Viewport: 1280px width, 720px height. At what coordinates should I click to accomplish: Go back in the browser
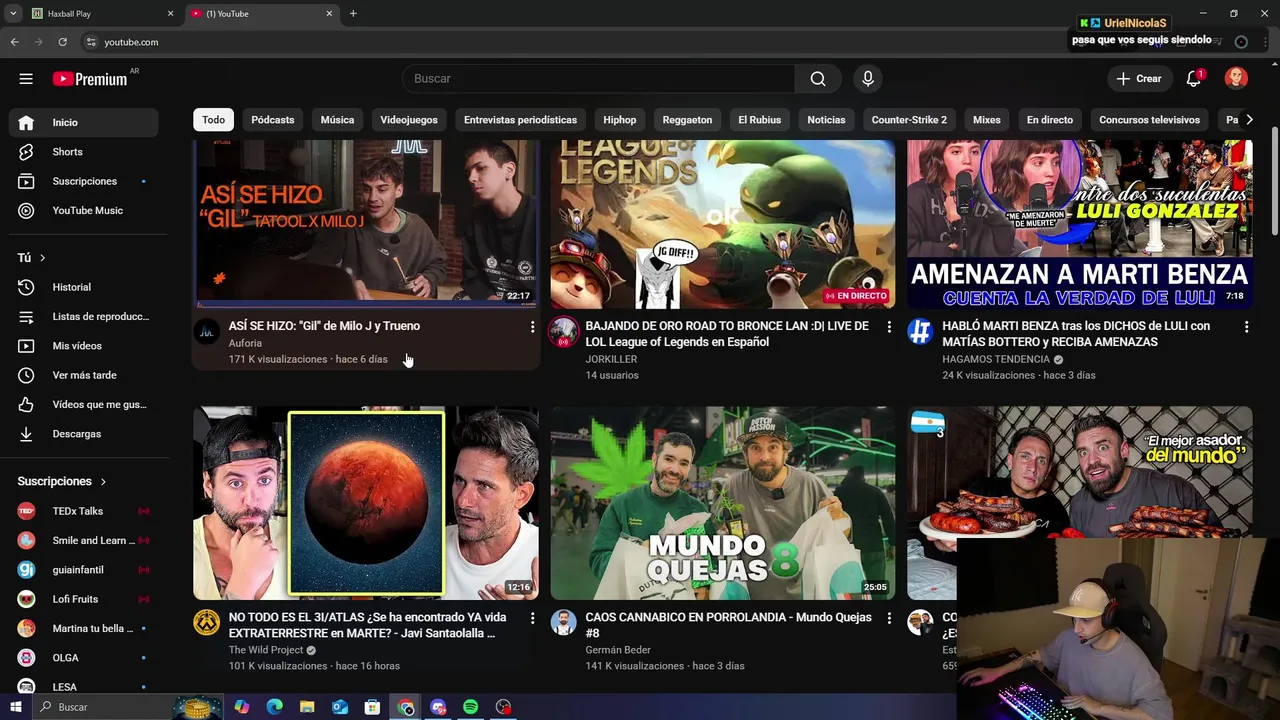[14, 42]
